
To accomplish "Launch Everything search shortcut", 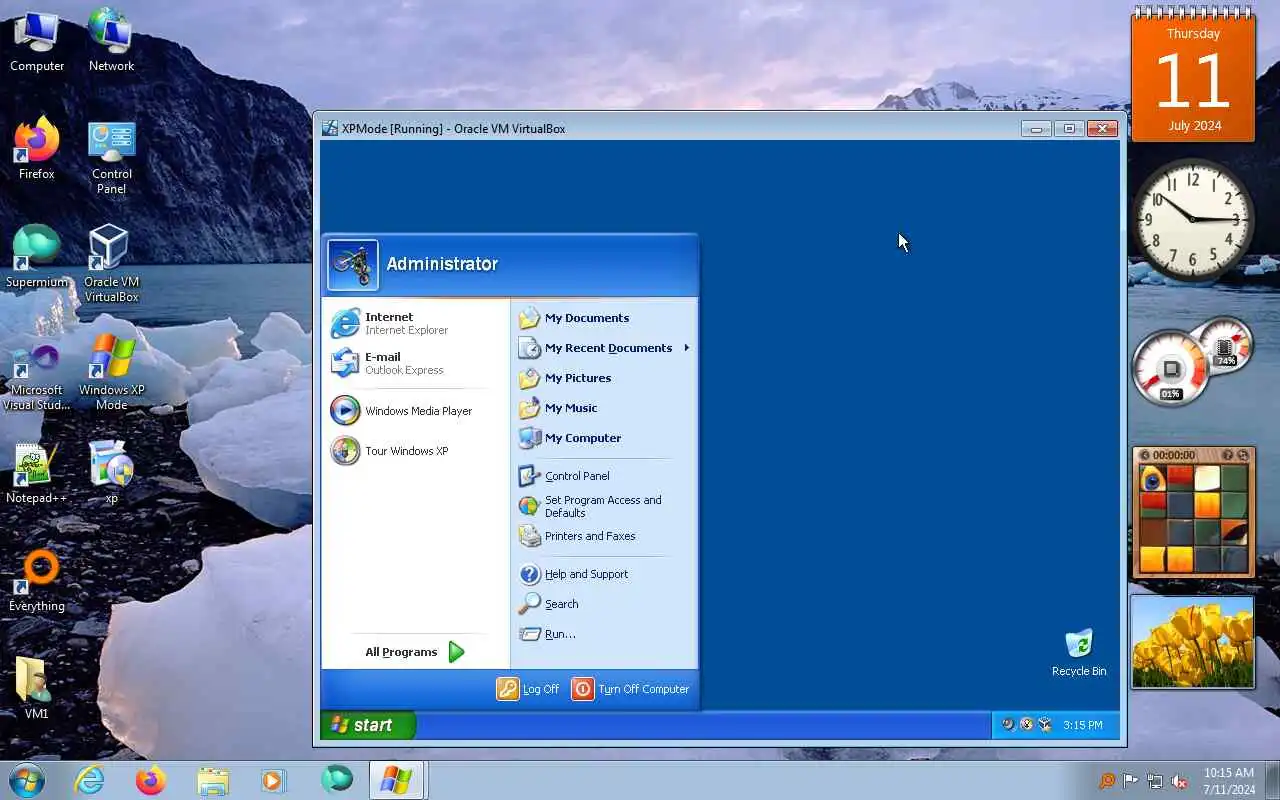I will (x=37, y=580).
